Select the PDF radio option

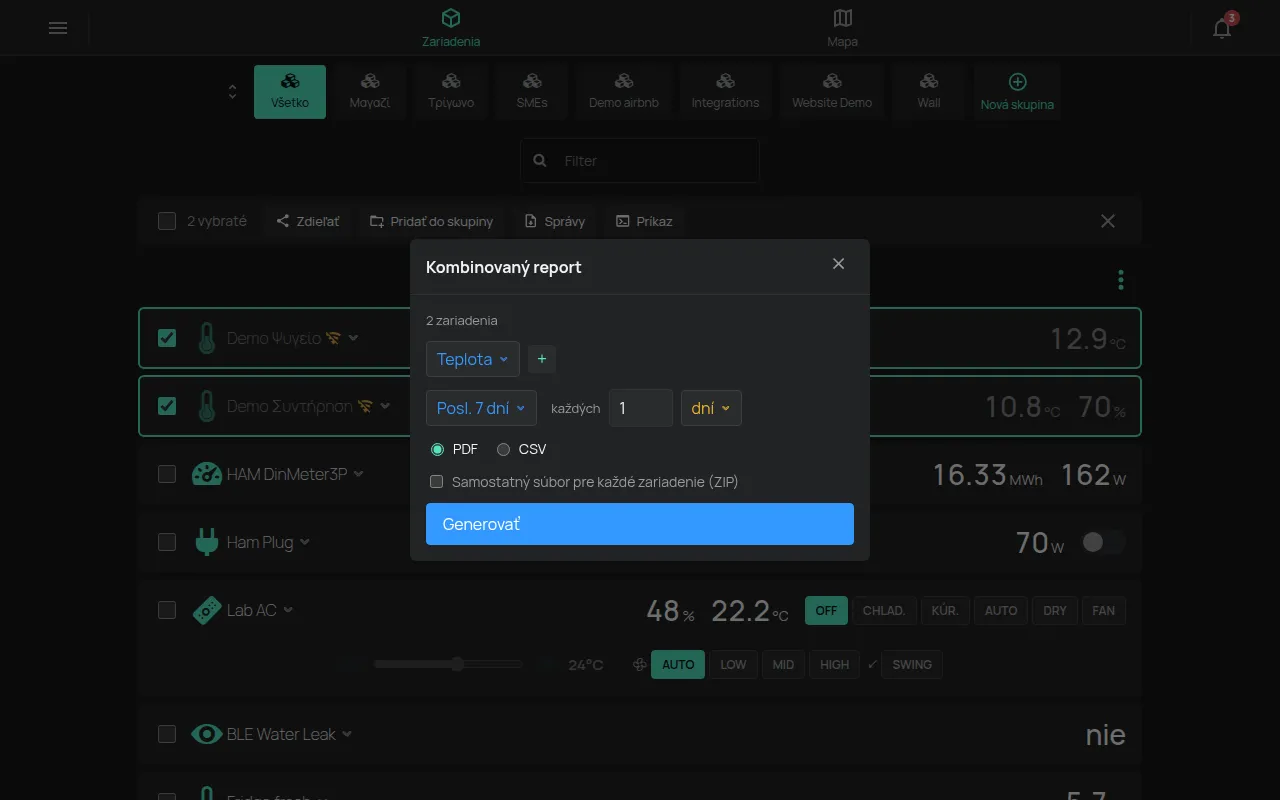pyautogui.click(x=437, y=449)
